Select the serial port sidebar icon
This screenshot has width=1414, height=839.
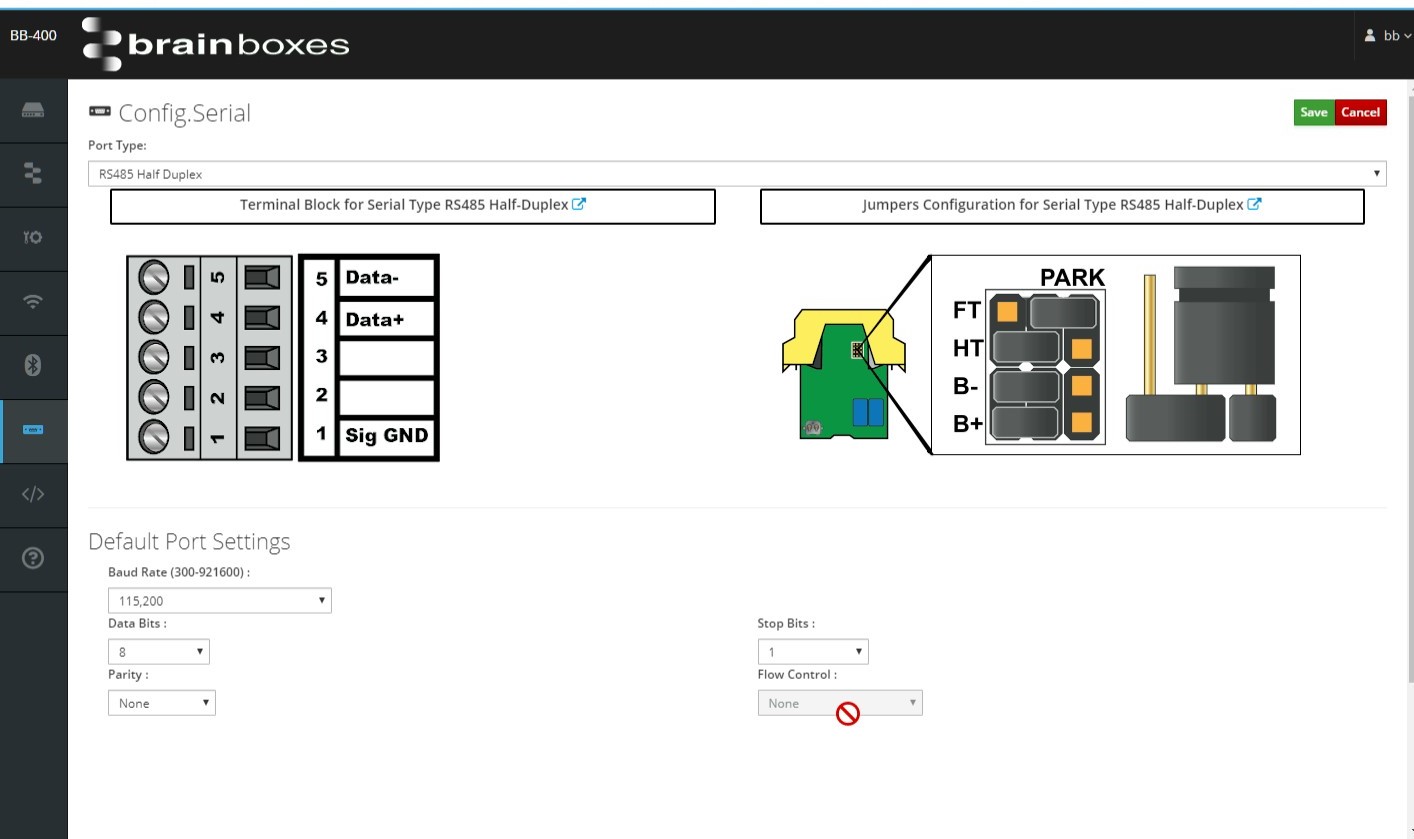(x=33, y=430)
